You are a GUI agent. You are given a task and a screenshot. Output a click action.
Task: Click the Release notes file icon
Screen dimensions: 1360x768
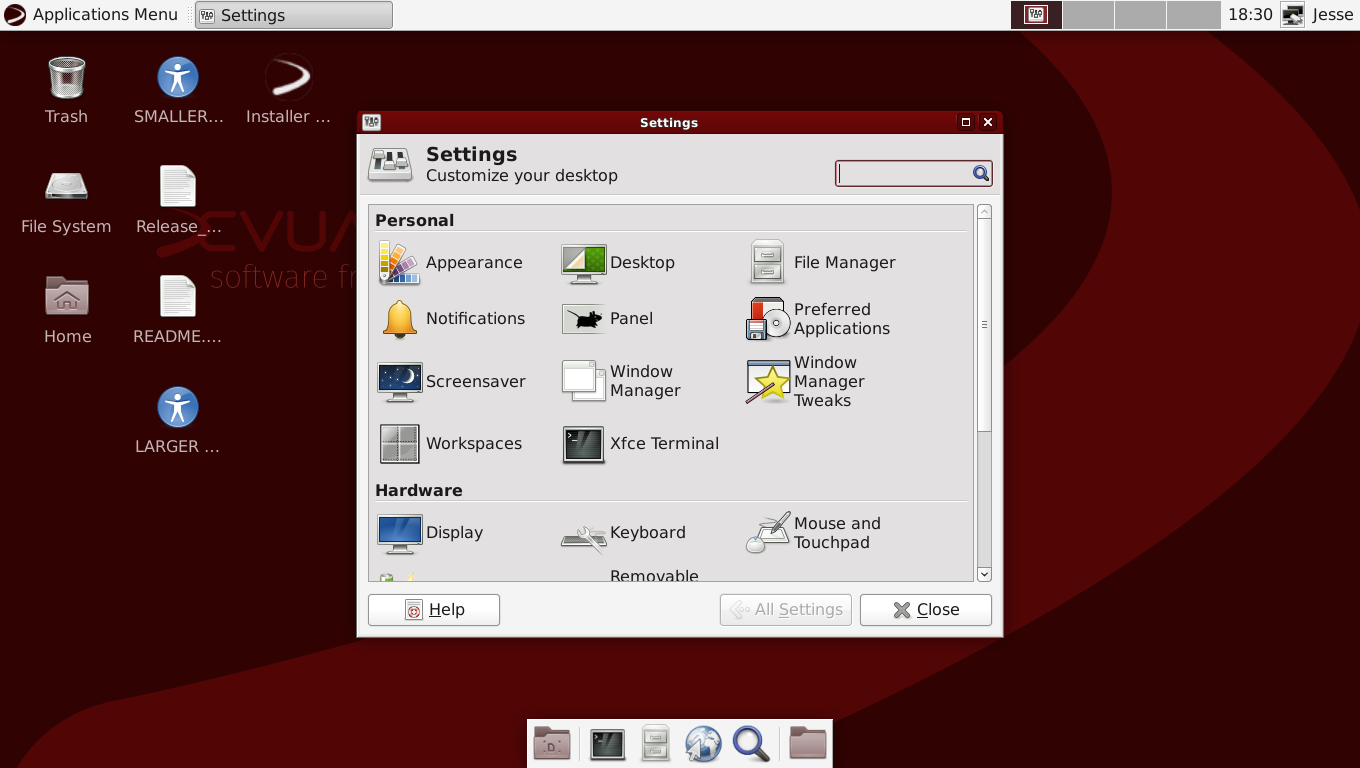point(178,187)
